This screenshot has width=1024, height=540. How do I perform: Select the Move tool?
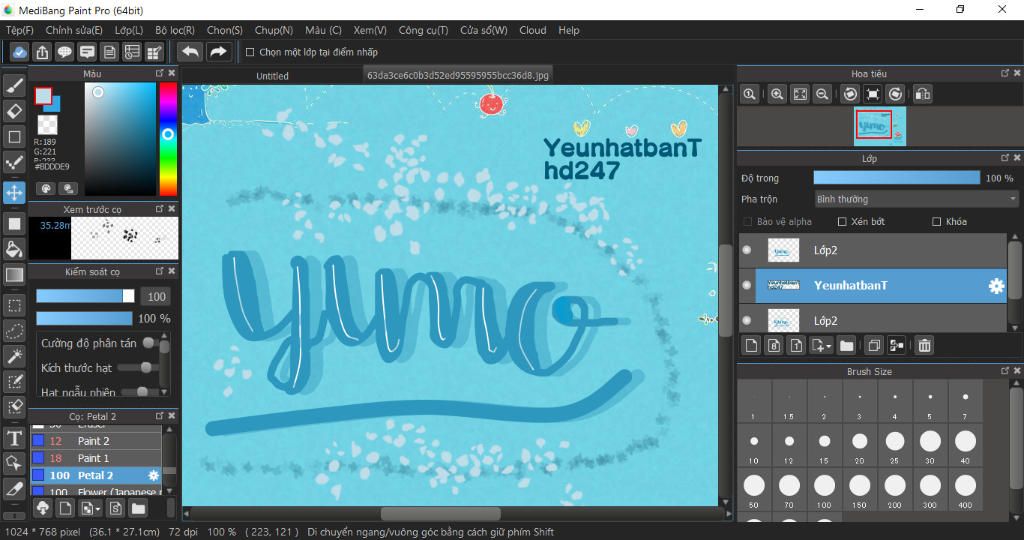[x=14, y=193]
